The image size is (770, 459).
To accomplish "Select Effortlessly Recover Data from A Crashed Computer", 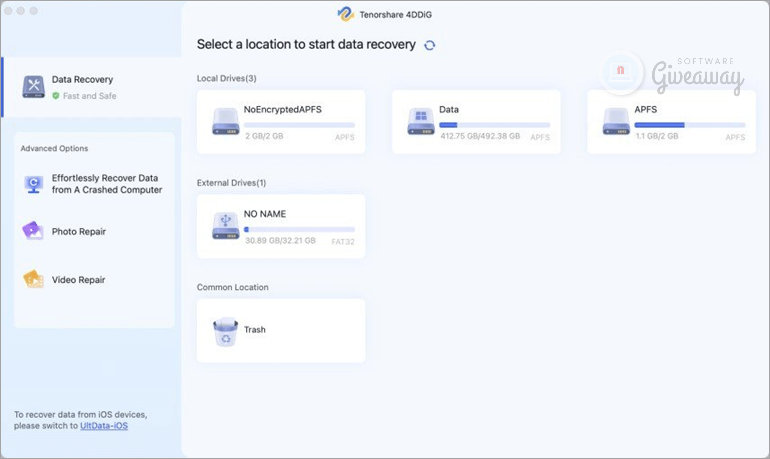I will coord(107,184).
